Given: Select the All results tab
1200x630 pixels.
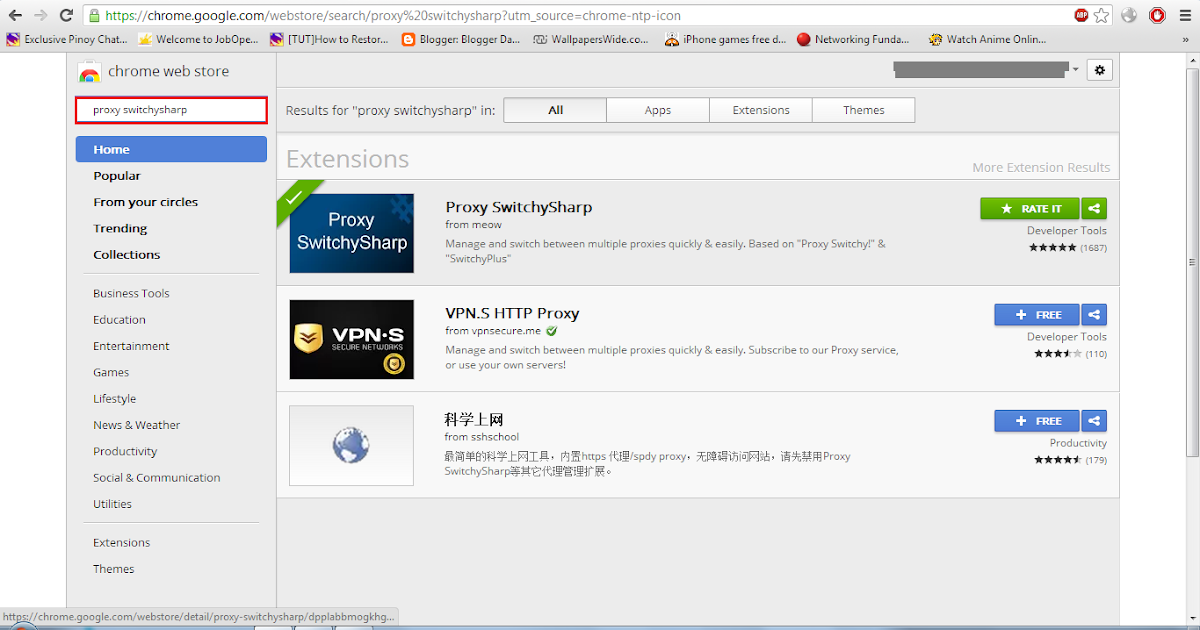Looking at the screenshot, I should [x=555, y=110].
